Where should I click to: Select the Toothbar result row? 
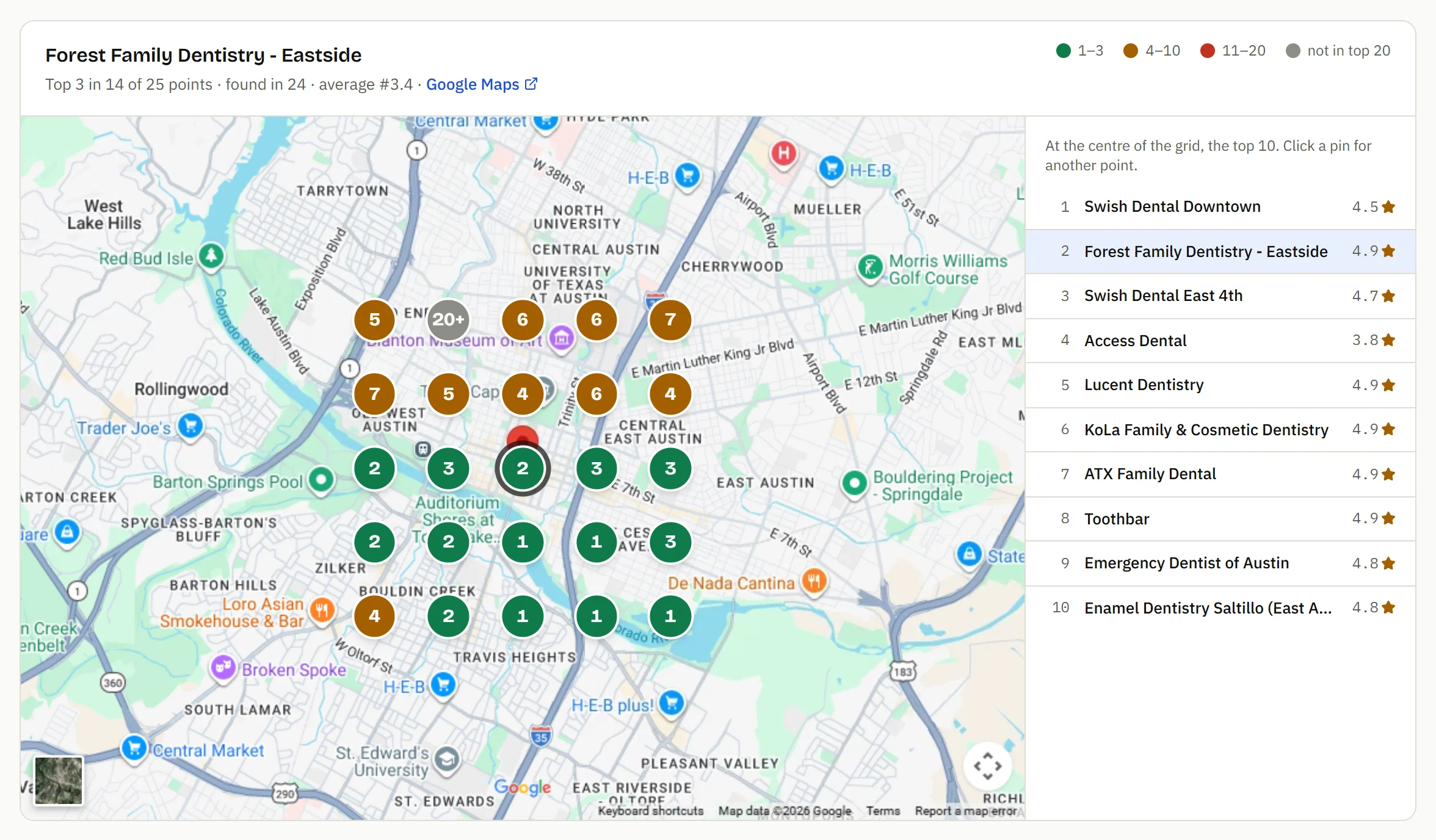point(1220,519)
